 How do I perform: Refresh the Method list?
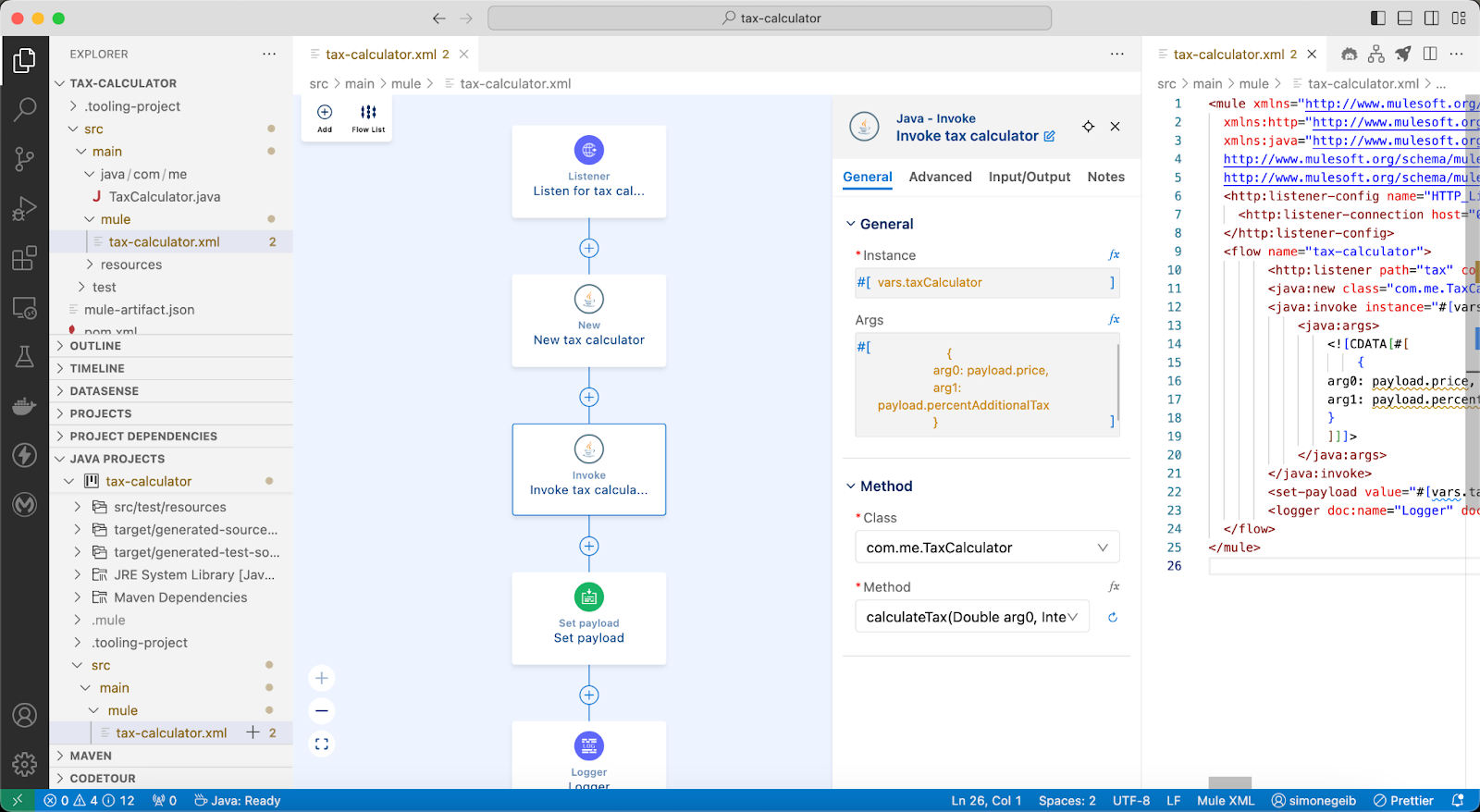click(1113, 617)
